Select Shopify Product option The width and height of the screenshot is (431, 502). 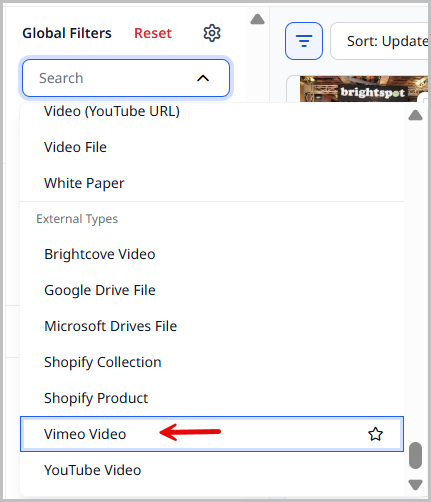pyautogui.click(x=212, y=398)
